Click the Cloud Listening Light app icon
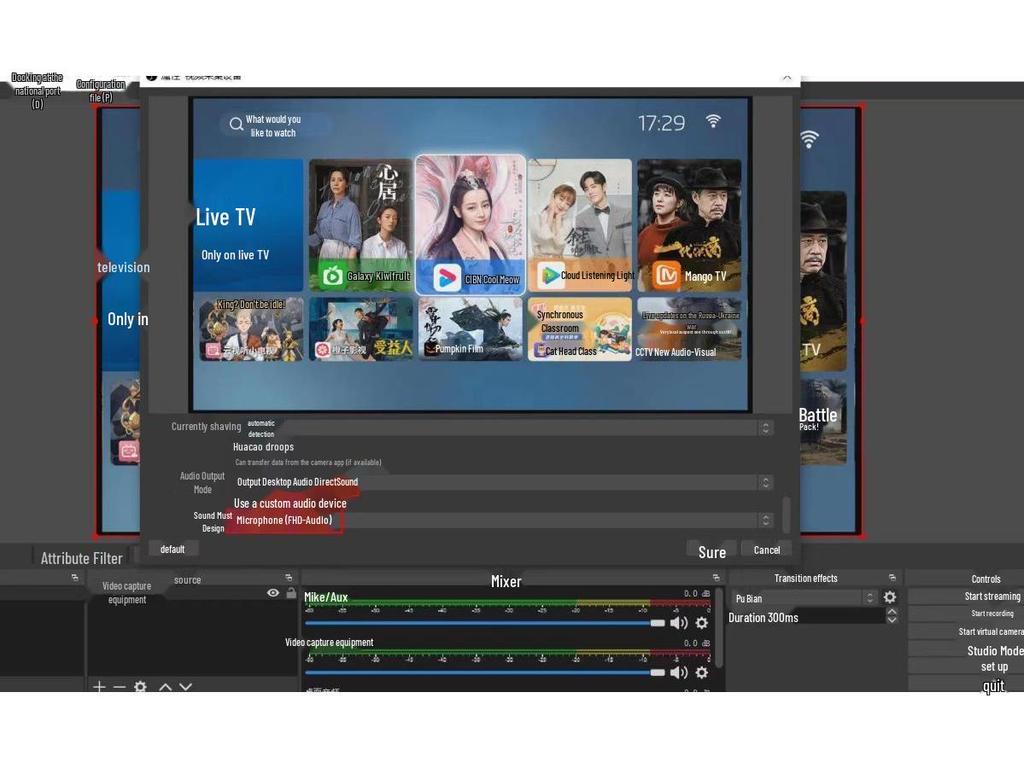This screenshot has width=1024, height=768. (549, 275)
